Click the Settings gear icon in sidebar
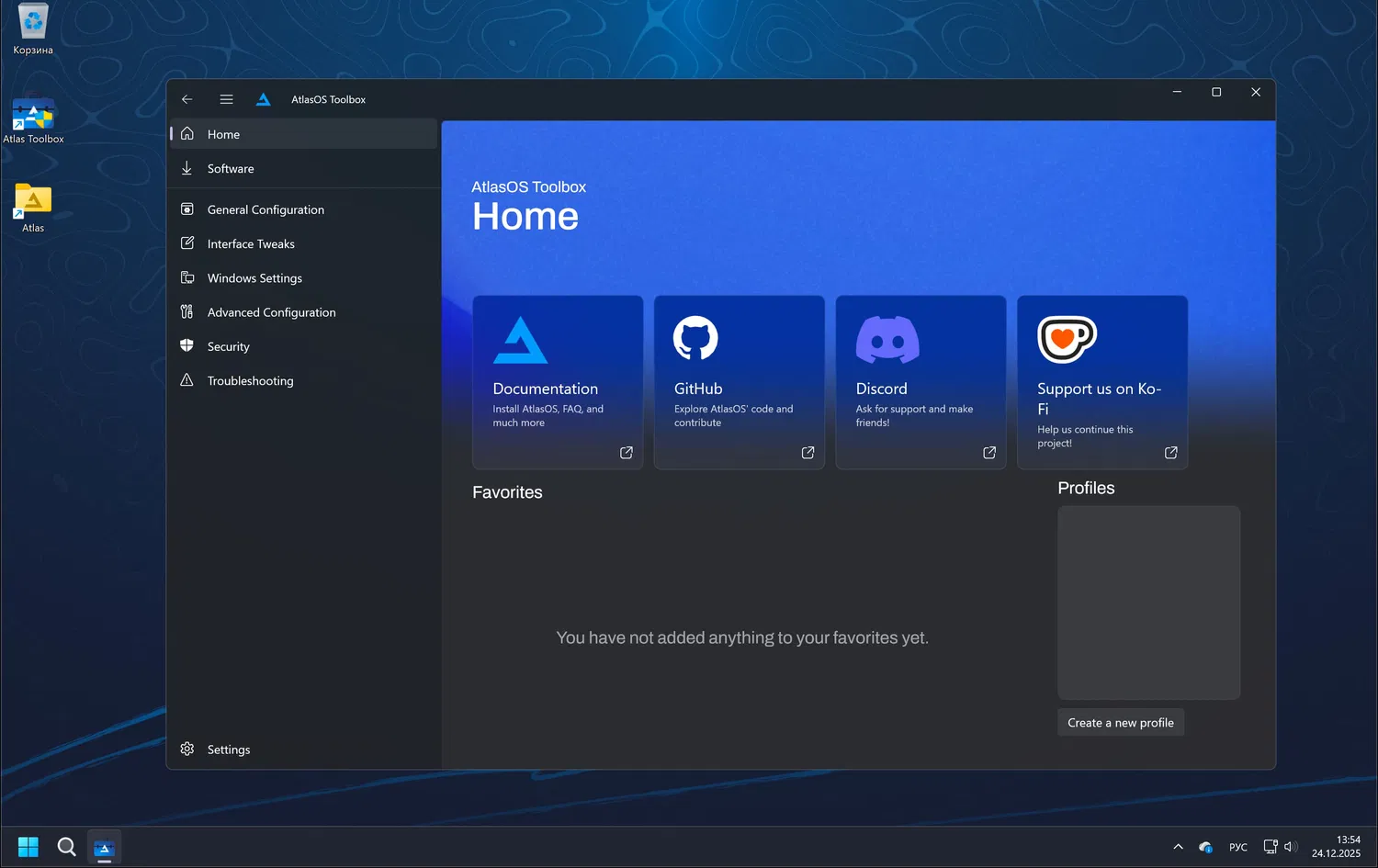1378x868 pixels. click(x=187, y=749)
